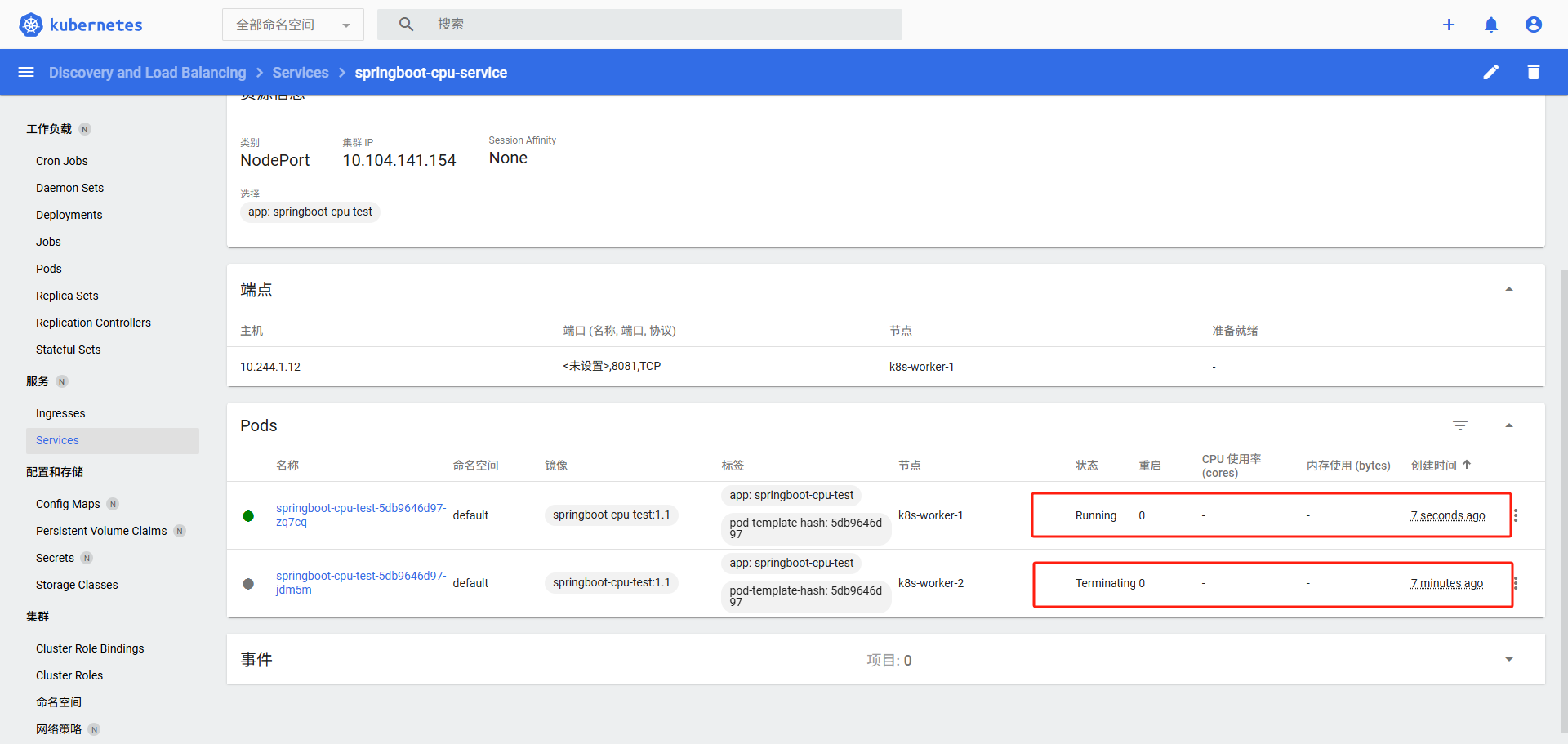Click endpoint host 10.244.1.12
1568x744 pixels.
pyautogui.click(x=270, y=367)
